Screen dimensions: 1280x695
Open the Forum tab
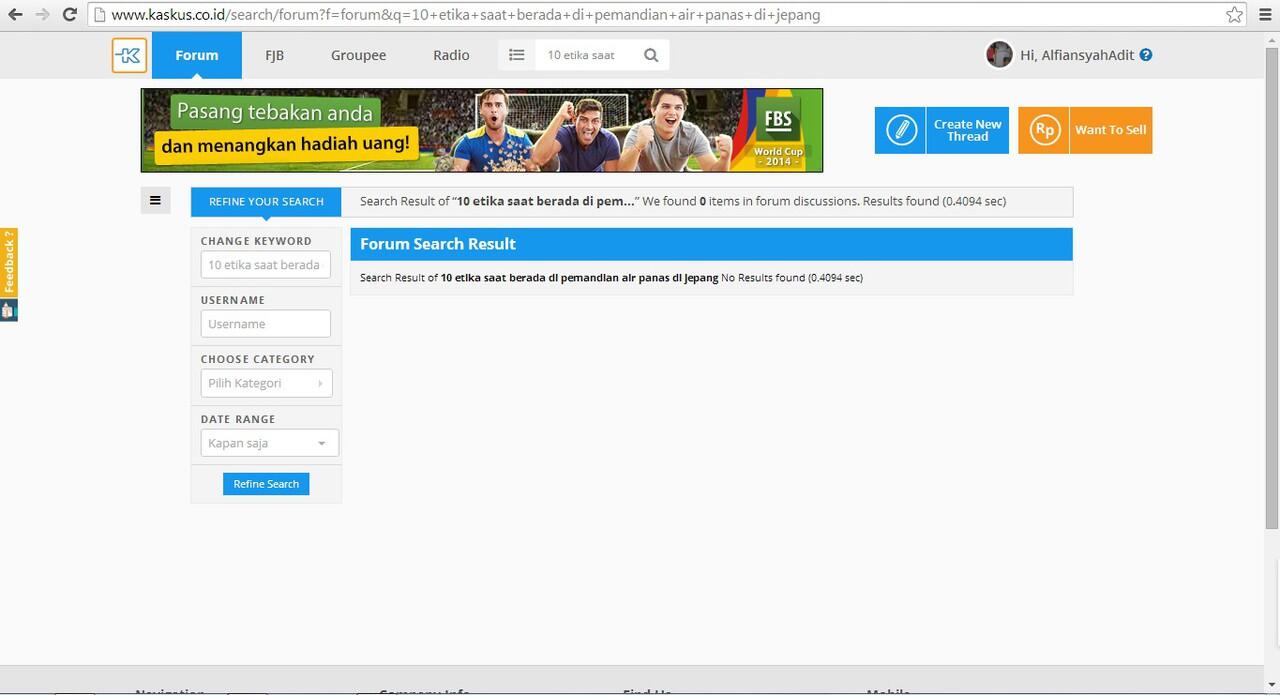197,55
